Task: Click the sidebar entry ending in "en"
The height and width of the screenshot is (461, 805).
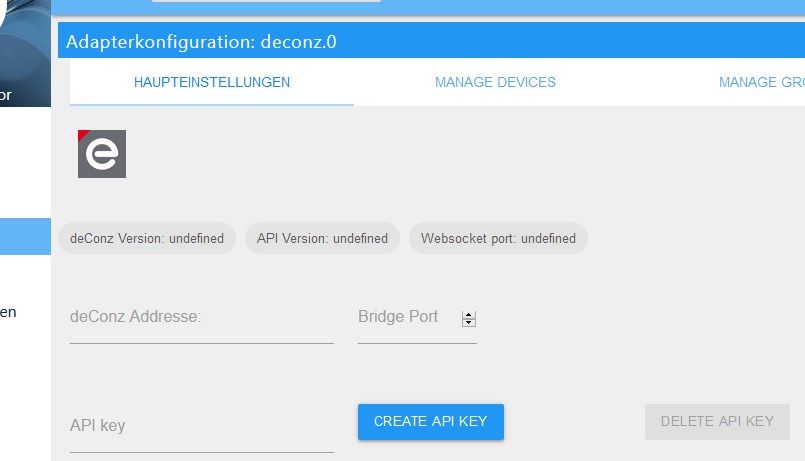Action: (8, 312)
